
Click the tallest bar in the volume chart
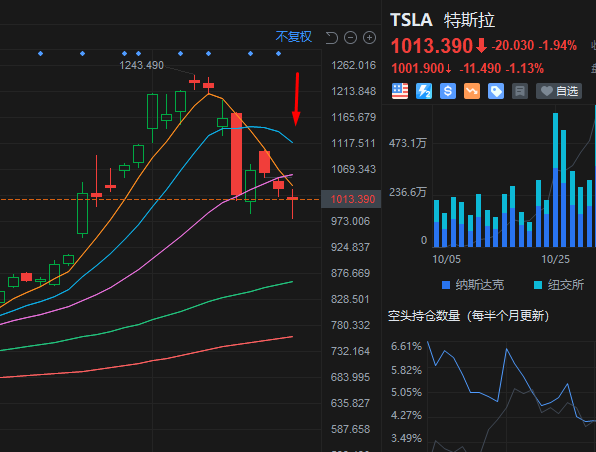click(555, 180)
